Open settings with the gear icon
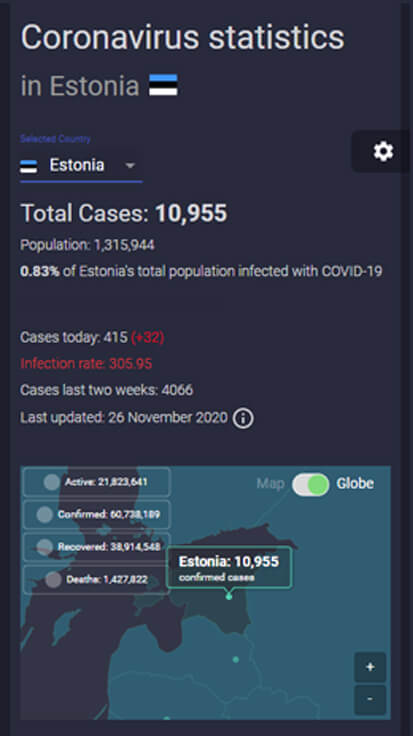Screen dimensions: 413x736 point(383,152)
